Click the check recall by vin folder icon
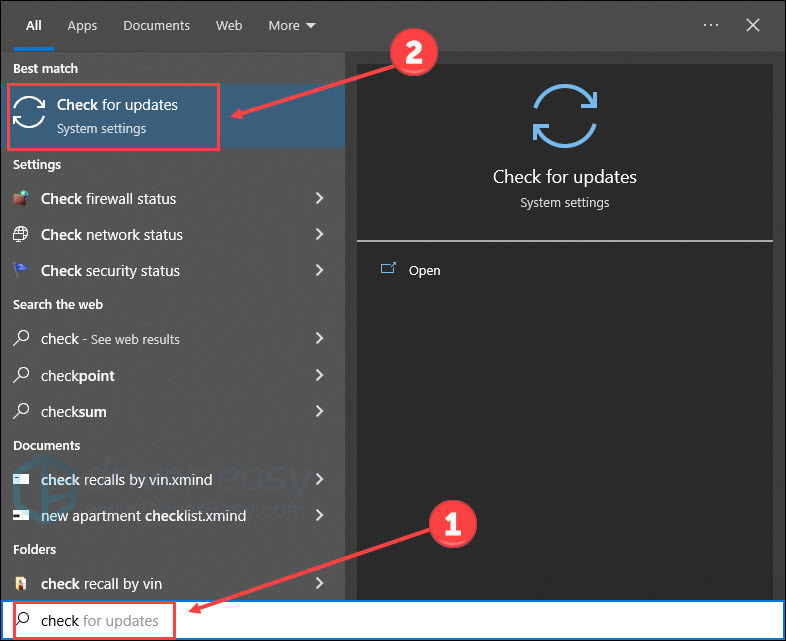The image size is (786, 641). pos(21,584)
